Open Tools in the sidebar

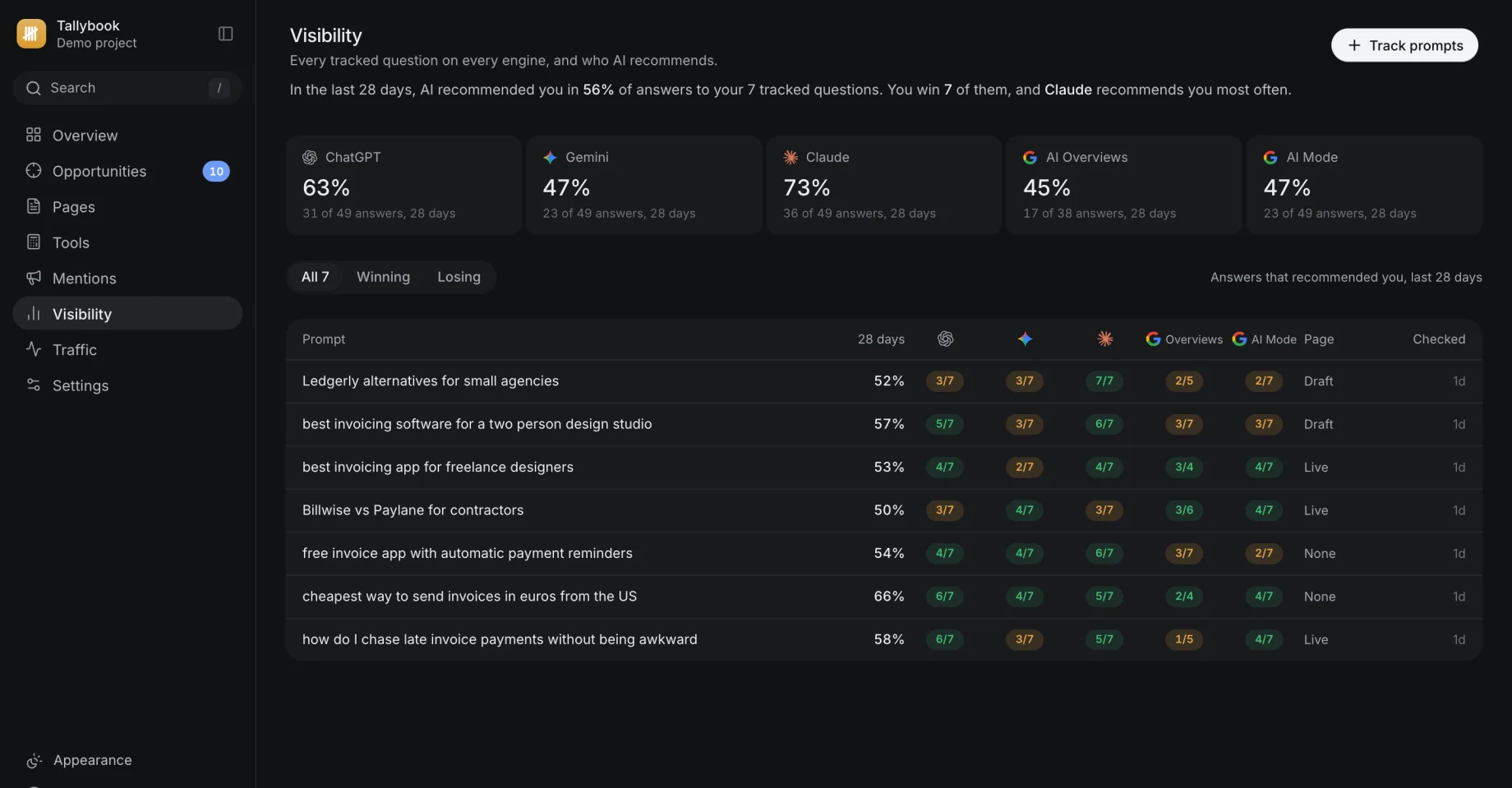pos(127,242)
